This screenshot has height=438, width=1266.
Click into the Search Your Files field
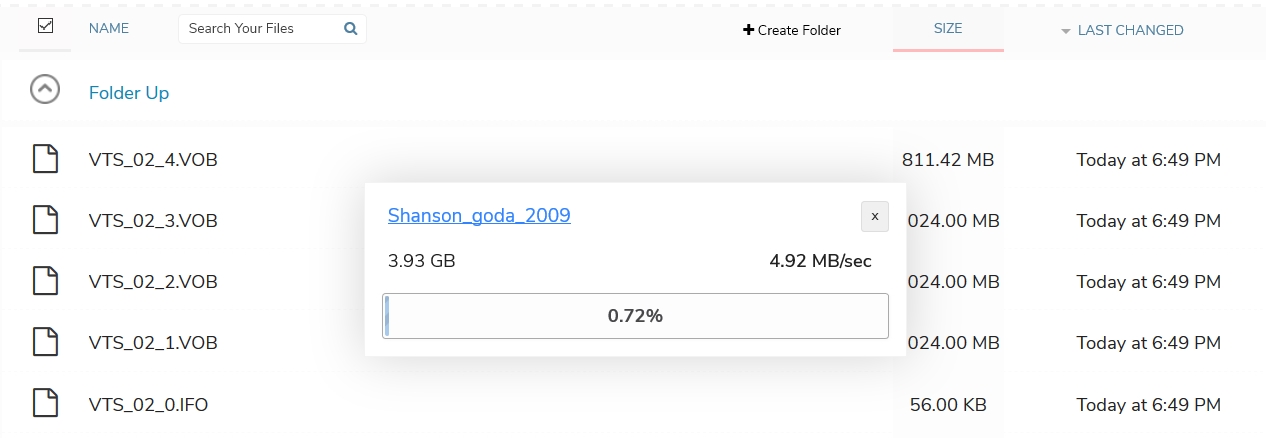point(260,29)
